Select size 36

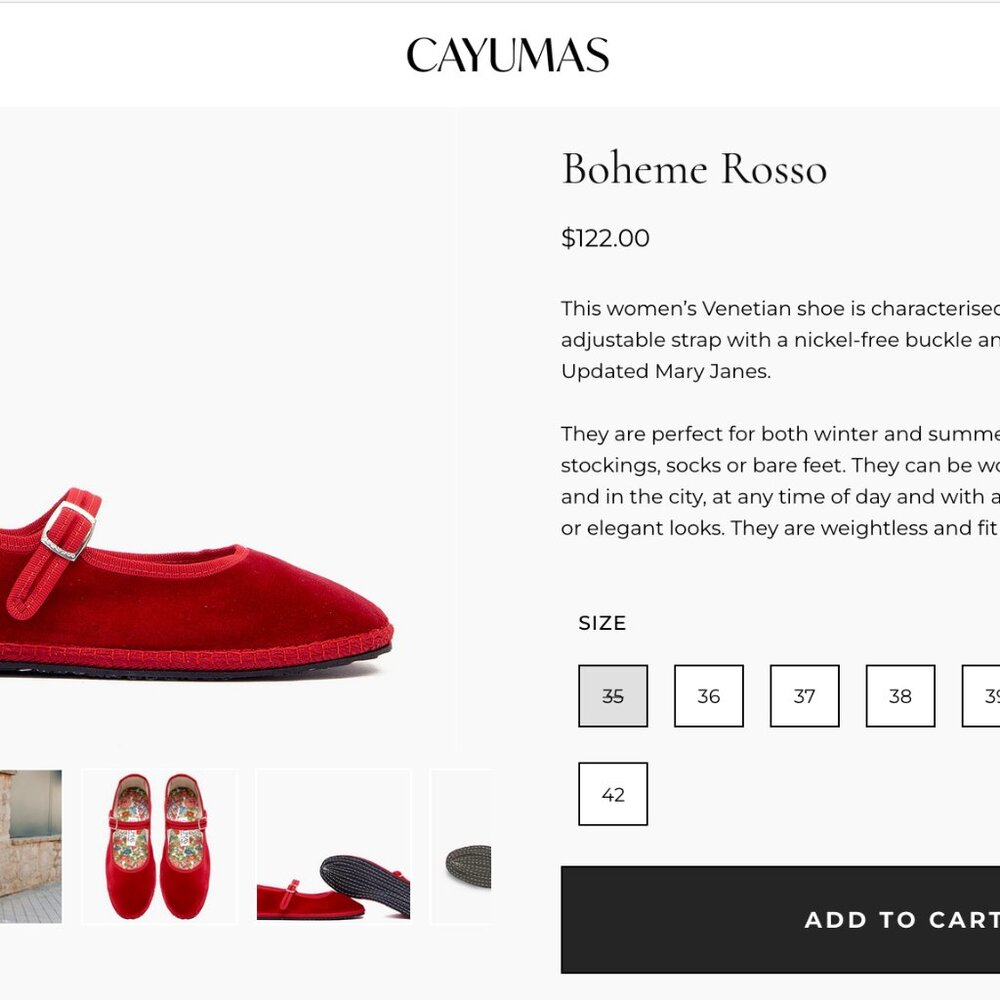709,696
